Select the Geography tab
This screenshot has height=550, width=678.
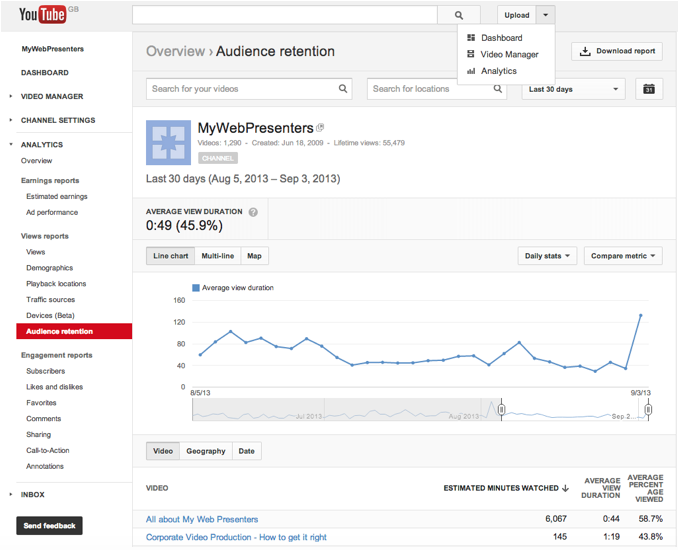click(206, 451)
